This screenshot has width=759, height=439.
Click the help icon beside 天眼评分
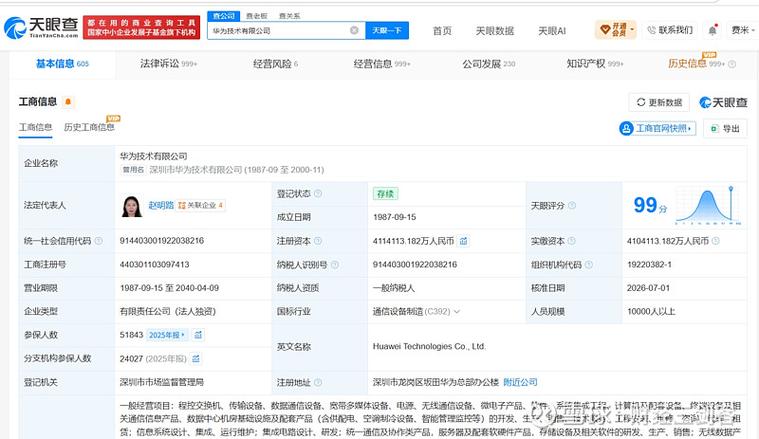click(572, 205)
